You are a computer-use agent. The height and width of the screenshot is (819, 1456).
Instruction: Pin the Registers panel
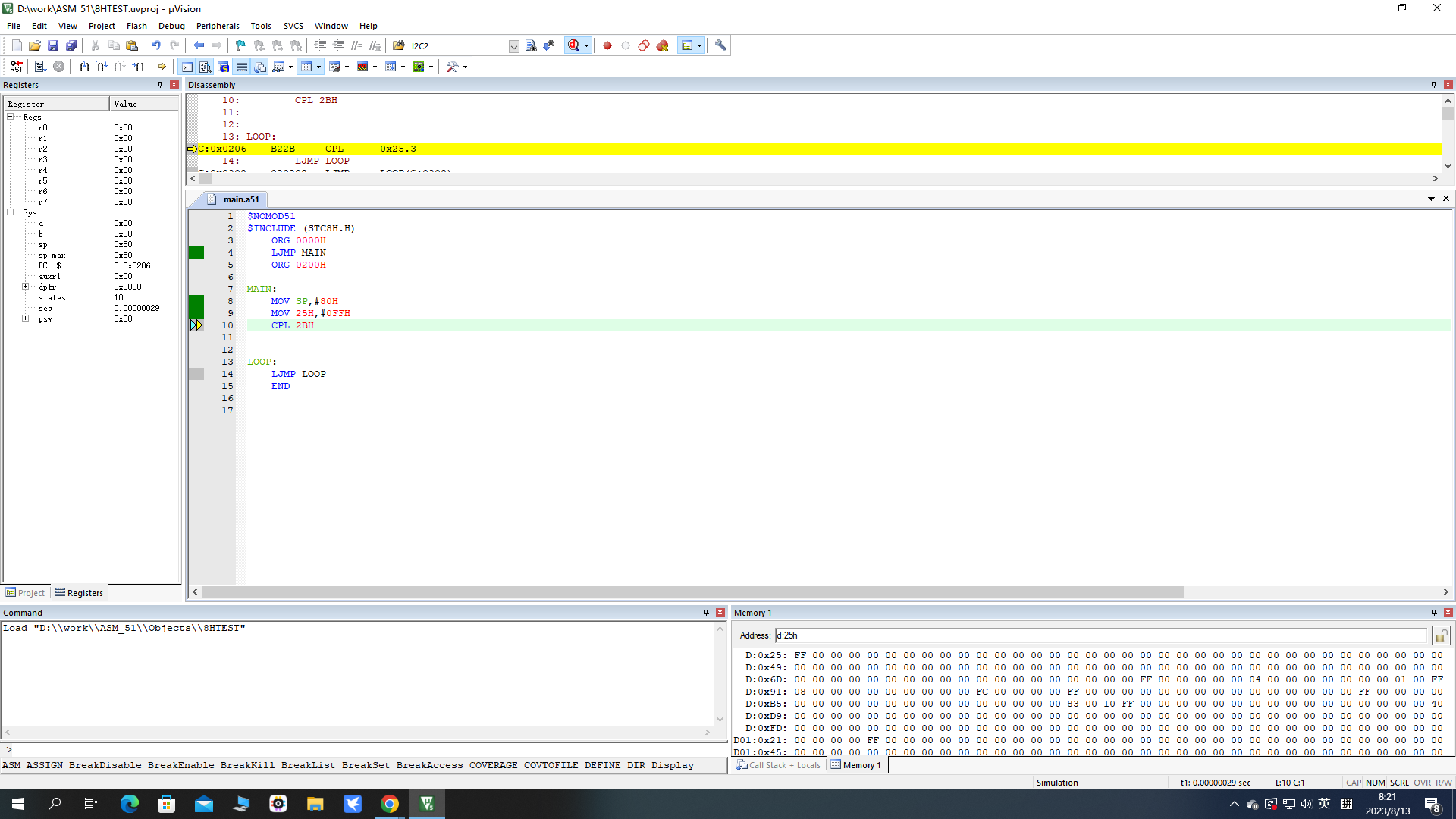160,85
